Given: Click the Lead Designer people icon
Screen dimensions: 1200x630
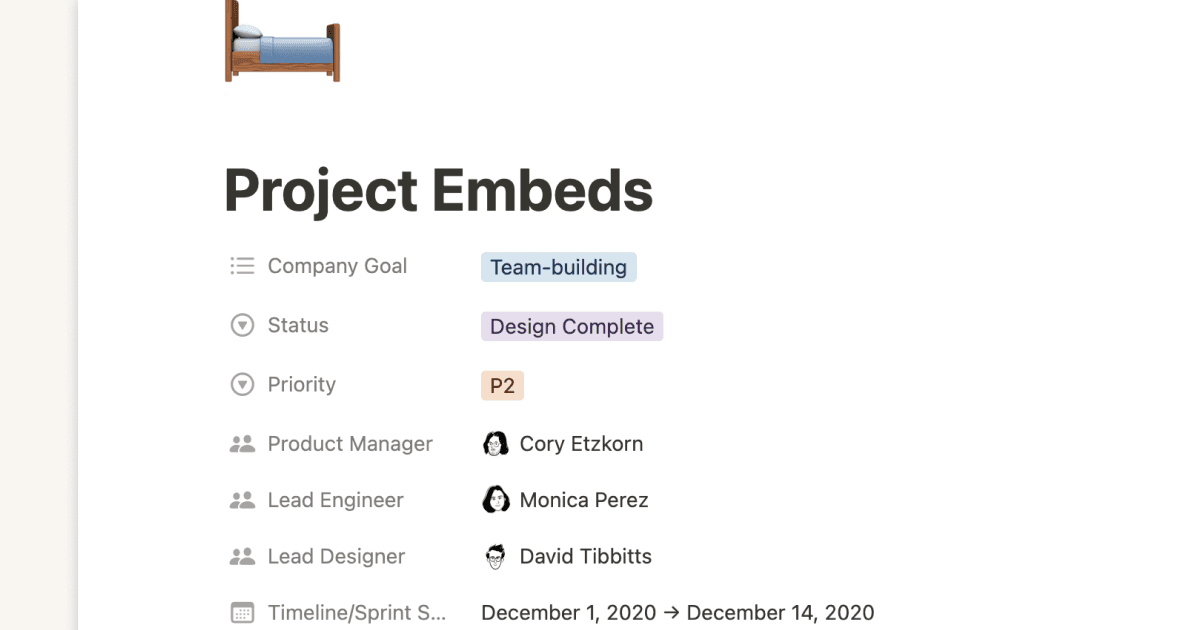Looking at the screenshot, I should click(242, 556).
